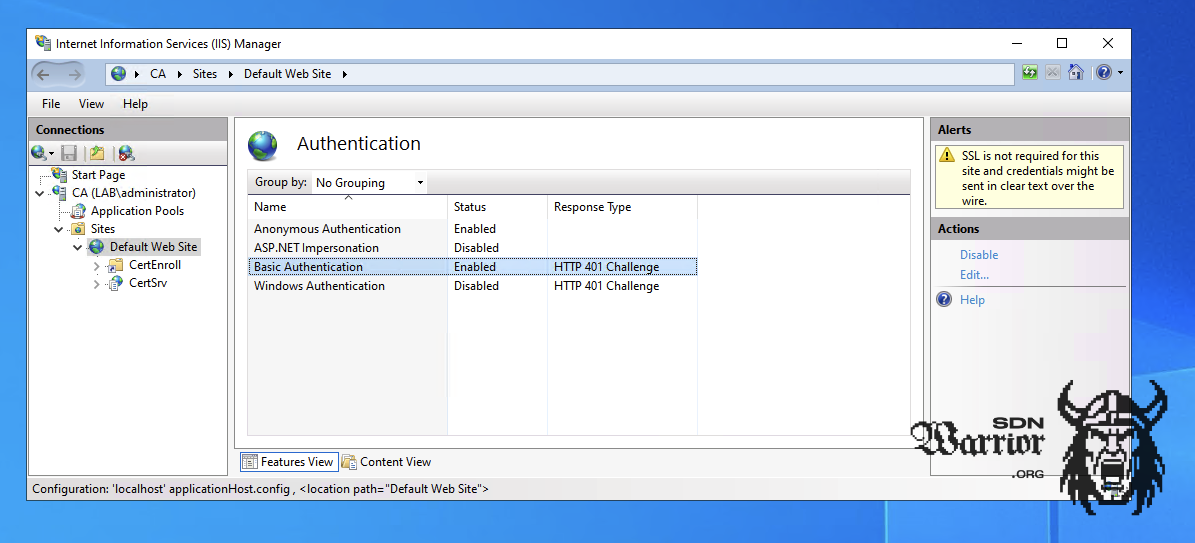The image size is (1195, 543).
Task: Click the Edit... action link
Action: pyautogui.click(x=974, y=275)
